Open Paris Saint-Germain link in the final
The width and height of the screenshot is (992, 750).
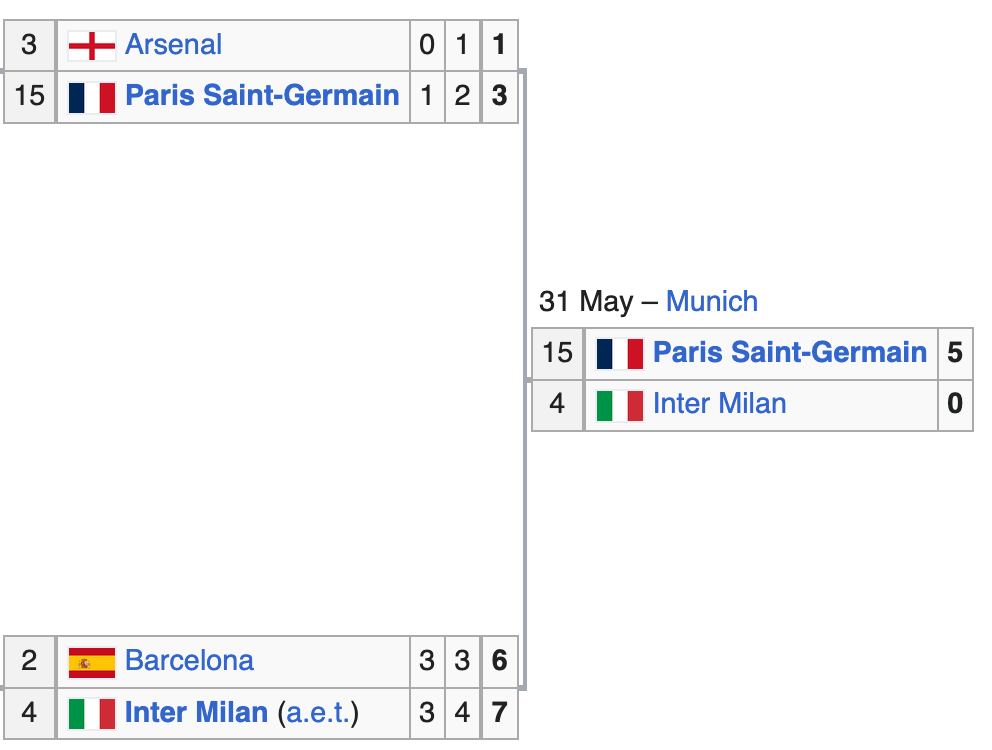click(x=790, y=353)
